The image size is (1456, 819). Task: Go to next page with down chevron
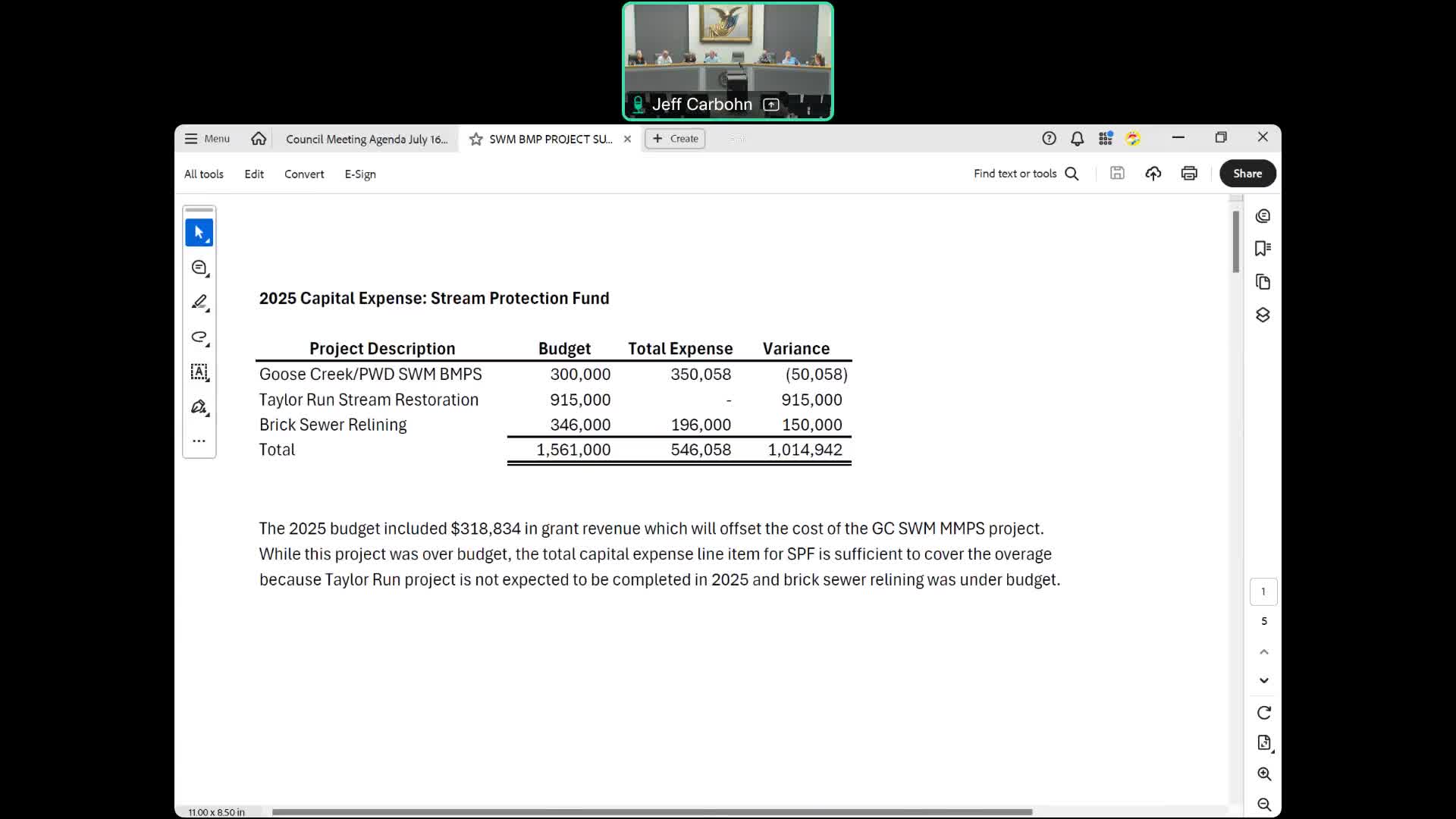tap(1263, 680)
